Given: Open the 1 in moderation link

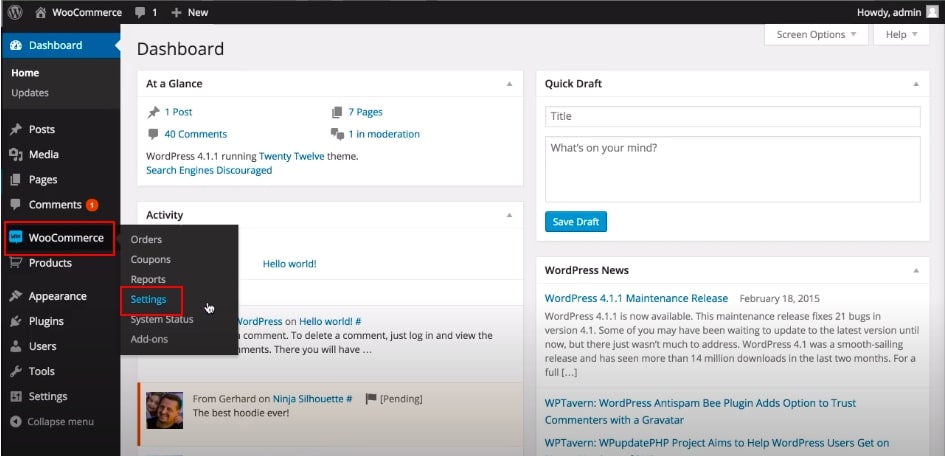Looking at the screenshot, I should tap(384, 134).
